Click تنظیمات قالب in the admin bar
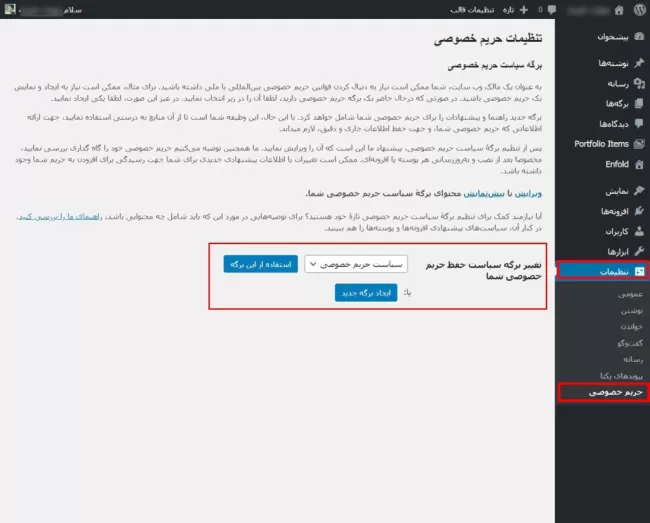 [x=472, y=10]
